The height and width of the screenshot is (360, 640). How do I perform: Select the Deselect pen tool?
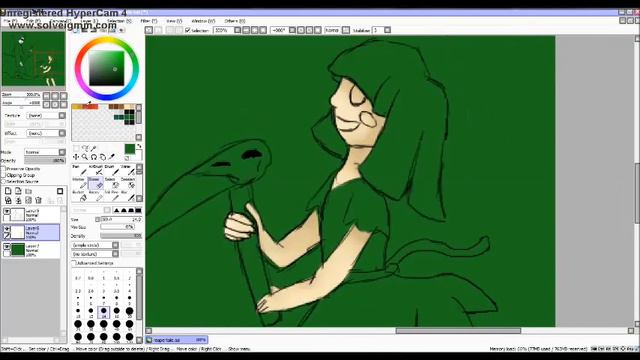pyautogui.click(x=128, y=183)
